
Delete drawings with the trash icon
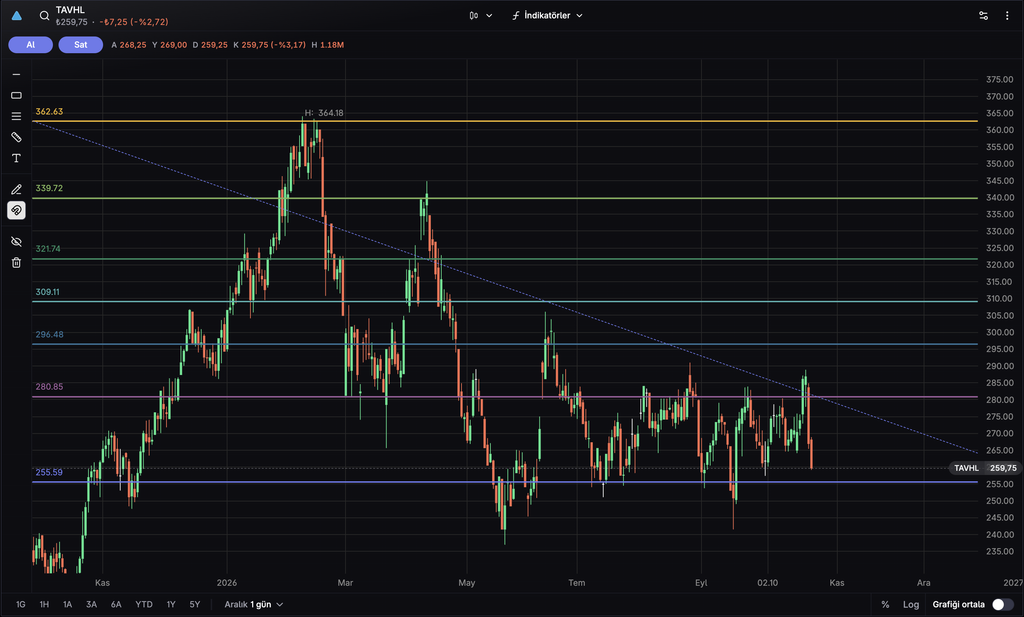(16, 262)
